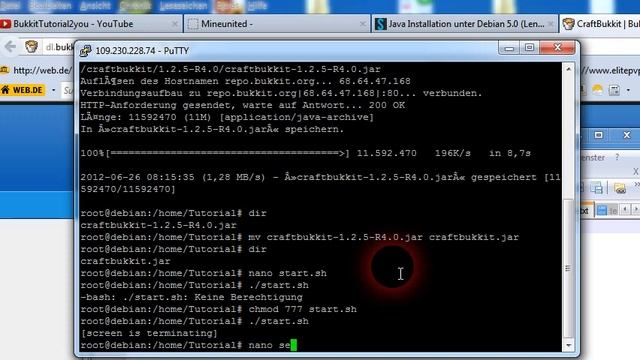Image resolution: width=640 pixels, height=360 pixels.
Task: Switch to the BukkitTutorial2you YouTube tab
Action: 91,24
